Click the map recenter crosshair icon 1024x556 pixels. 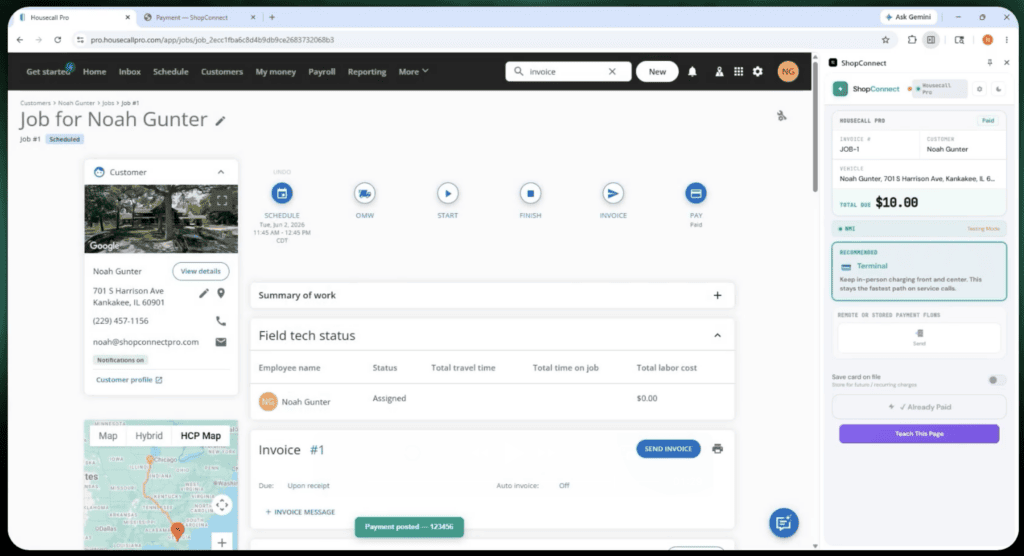(222, 505)
